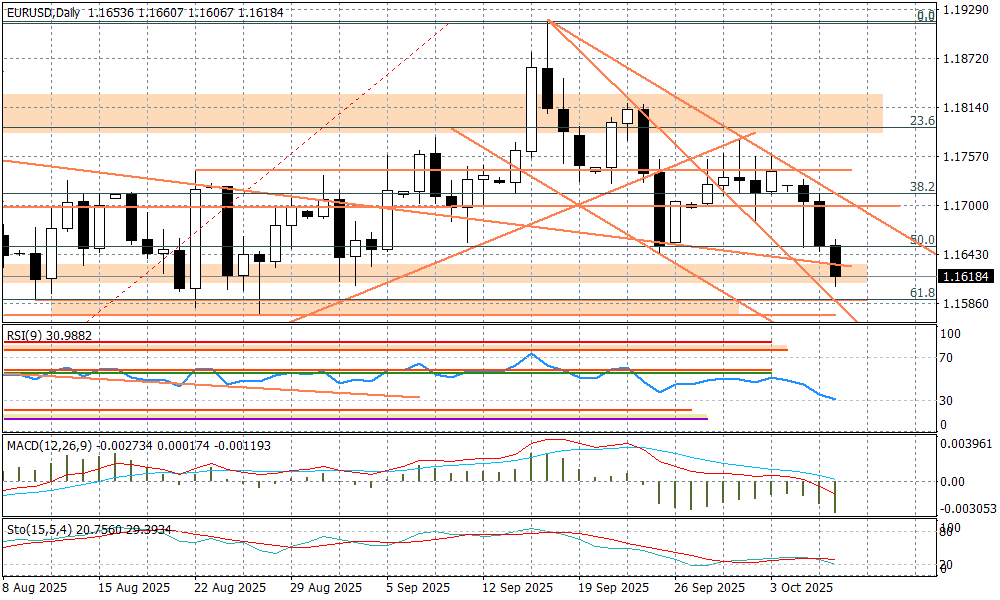Click the 12 Sep 2025 date label
This screenshot has width=1000, height=600.
point(517,588)
